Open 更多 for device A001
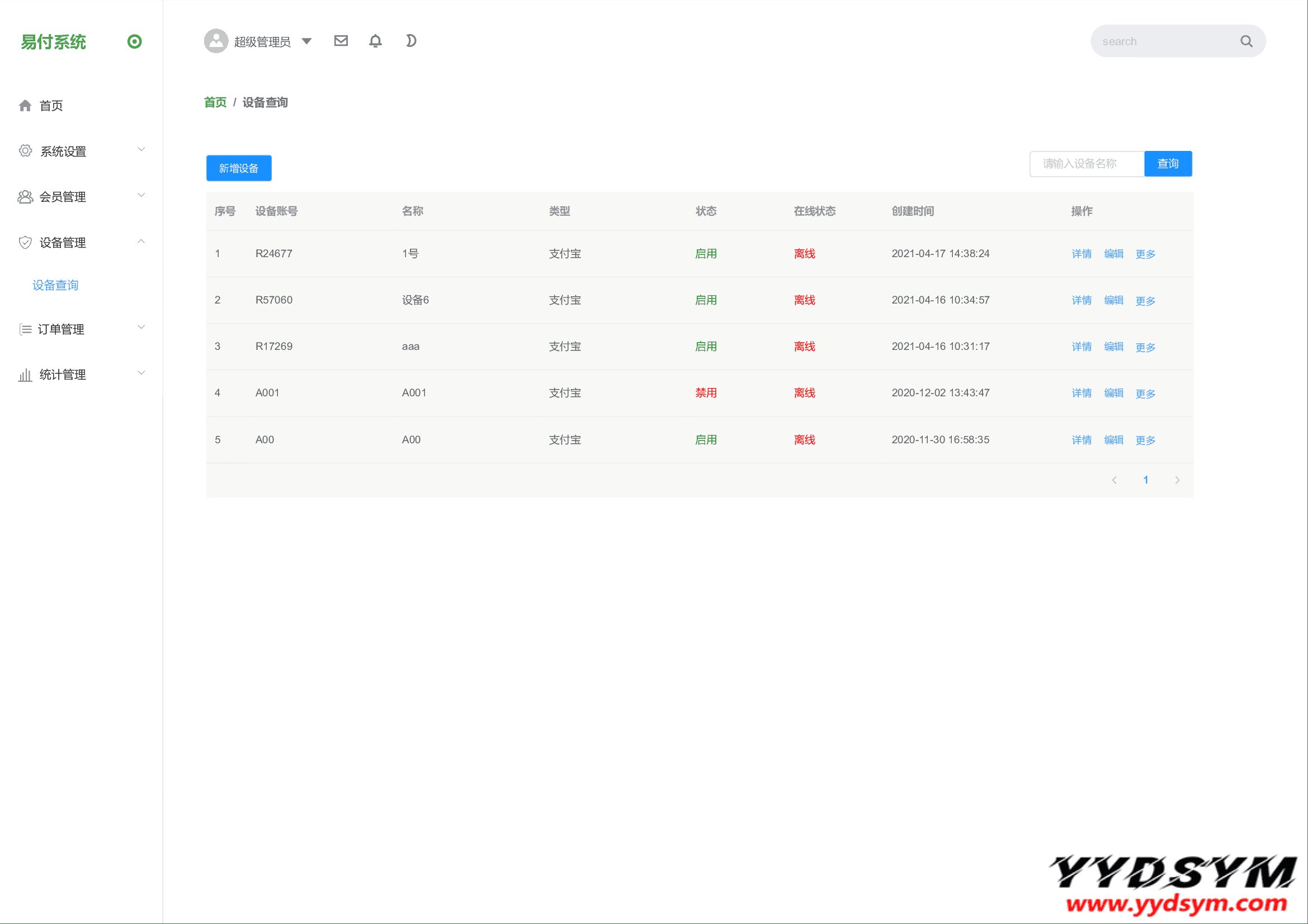 coord(1145,394)
